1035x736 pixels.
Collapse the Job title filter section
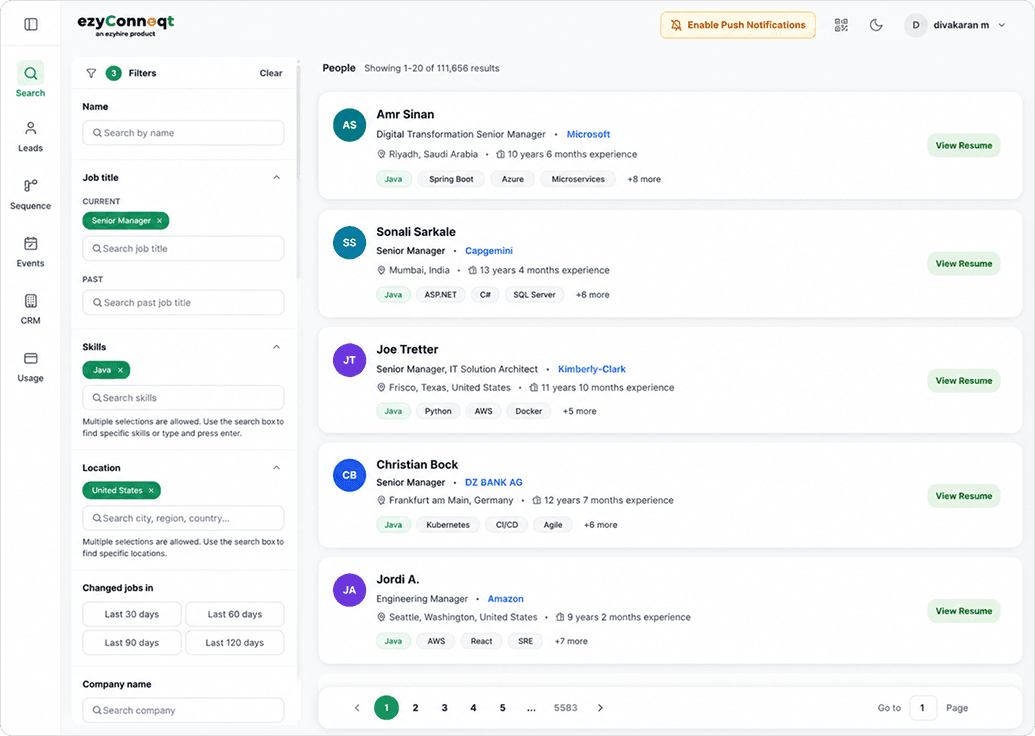coord(277,178)
